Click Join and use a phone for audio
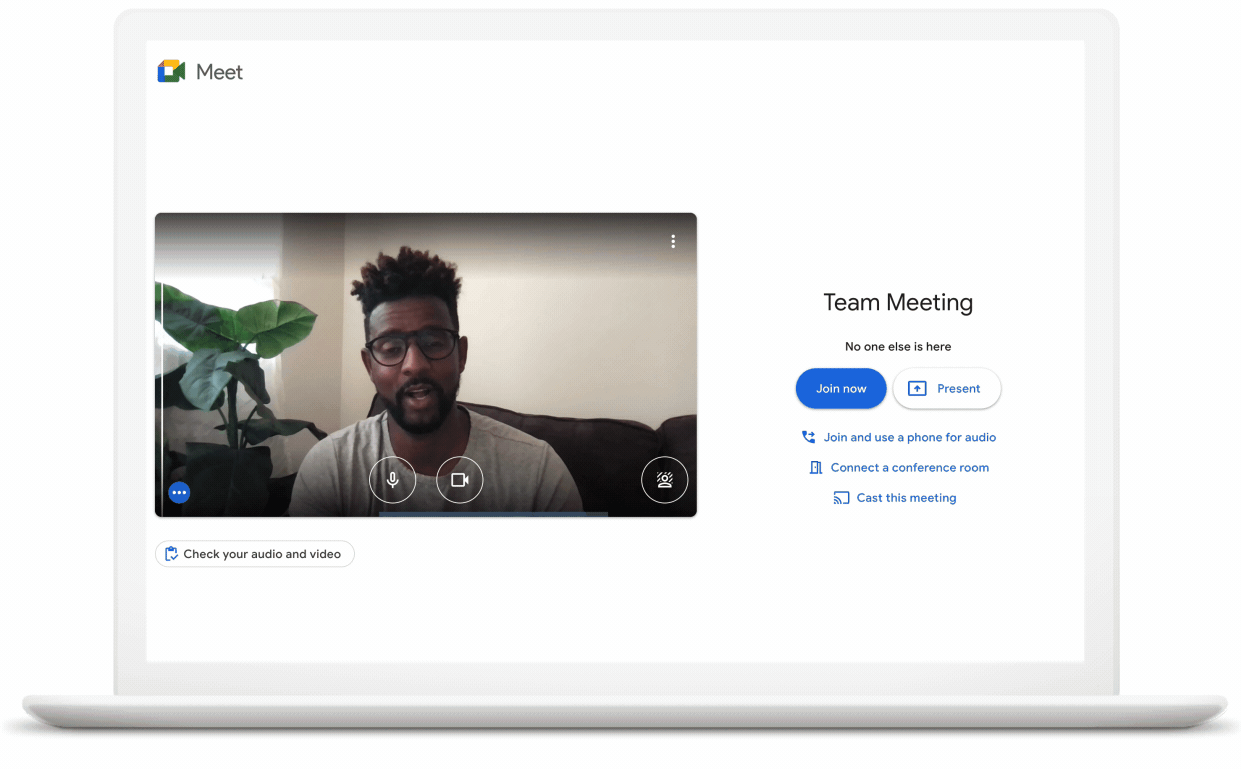 (x=910, y=437)
